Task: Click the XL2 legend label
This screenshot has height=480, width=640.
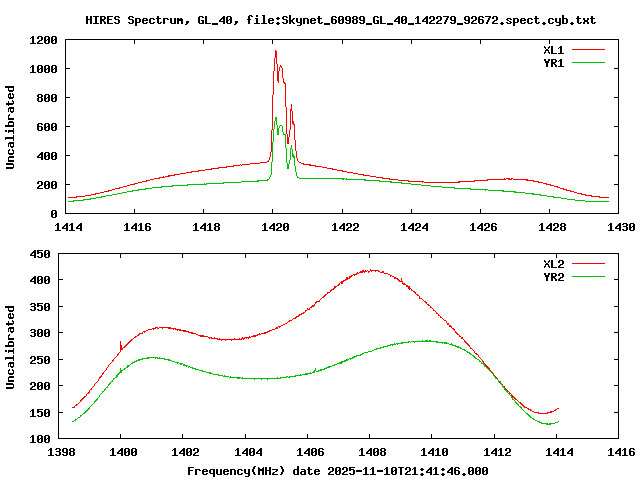Action: coord(554,263)
